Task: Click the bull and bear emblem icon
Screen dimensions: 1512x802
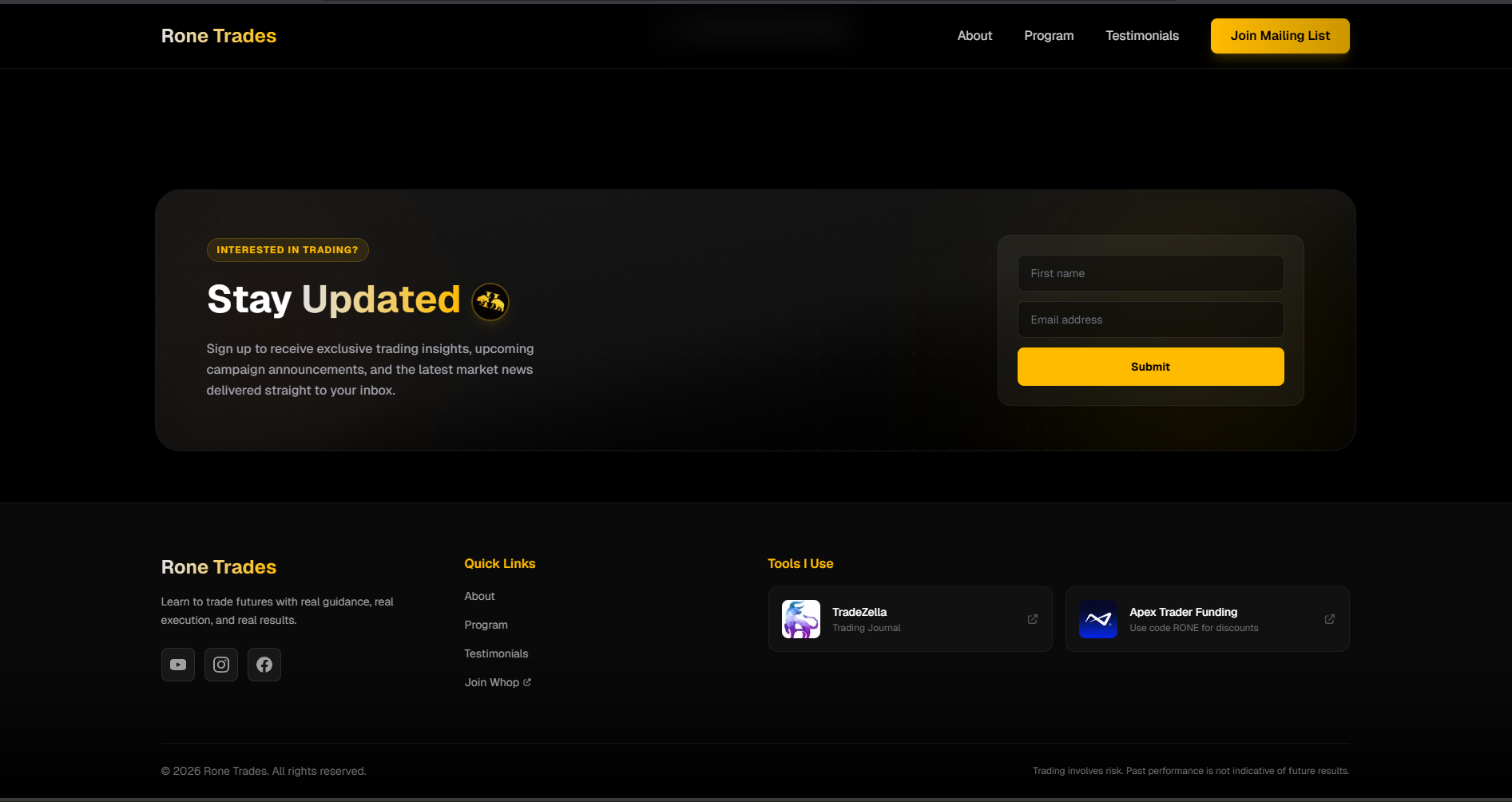Action: (490, 302)
